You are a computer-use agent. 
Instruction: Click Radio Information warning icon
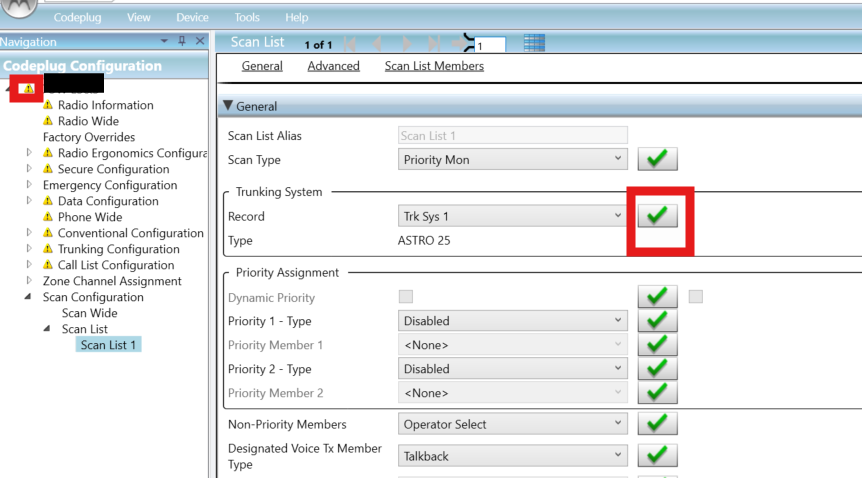point(48,105)
